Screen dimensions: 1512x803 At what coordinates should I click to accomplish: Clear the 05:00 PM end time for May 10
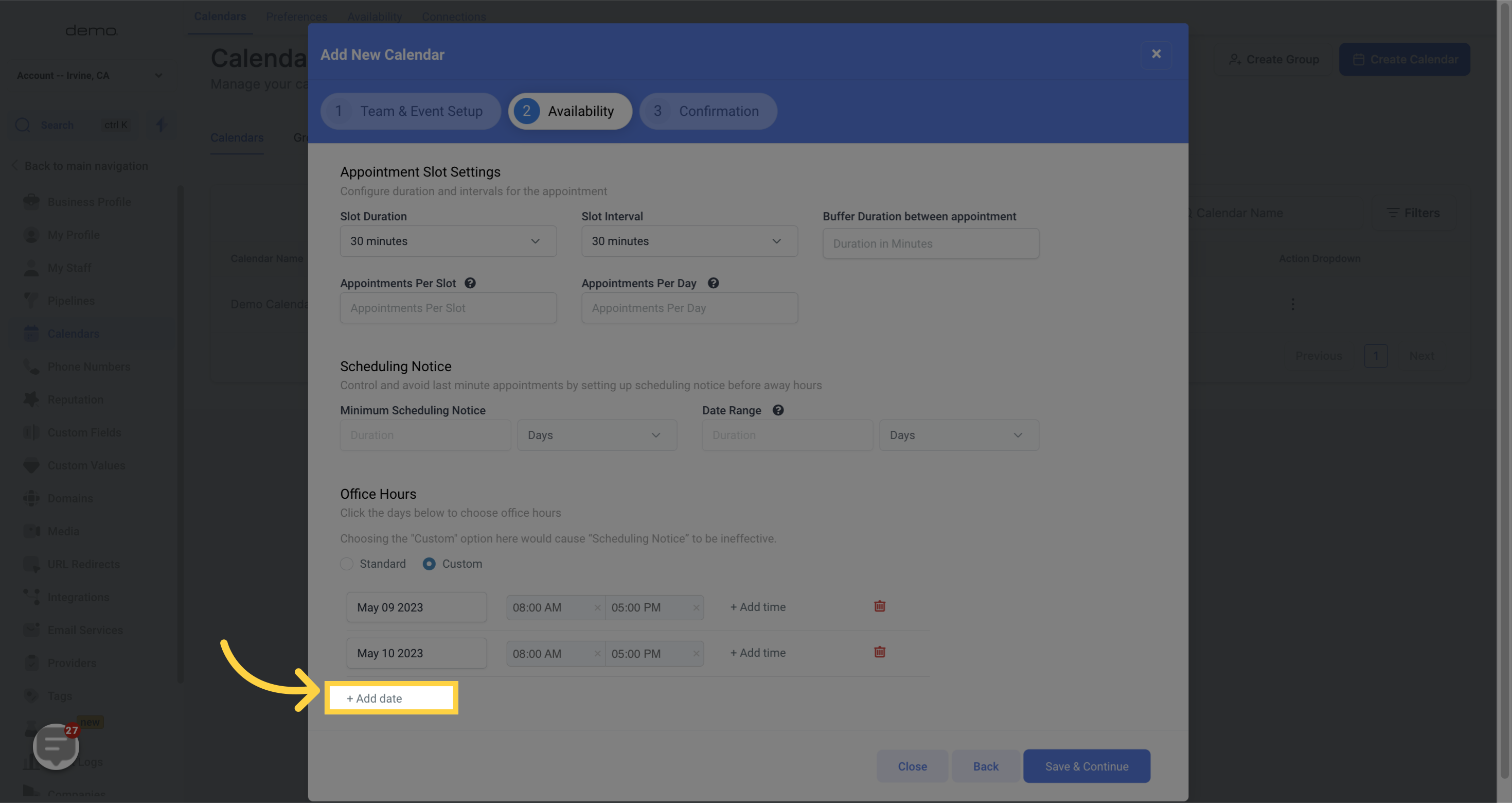point(696,653)
